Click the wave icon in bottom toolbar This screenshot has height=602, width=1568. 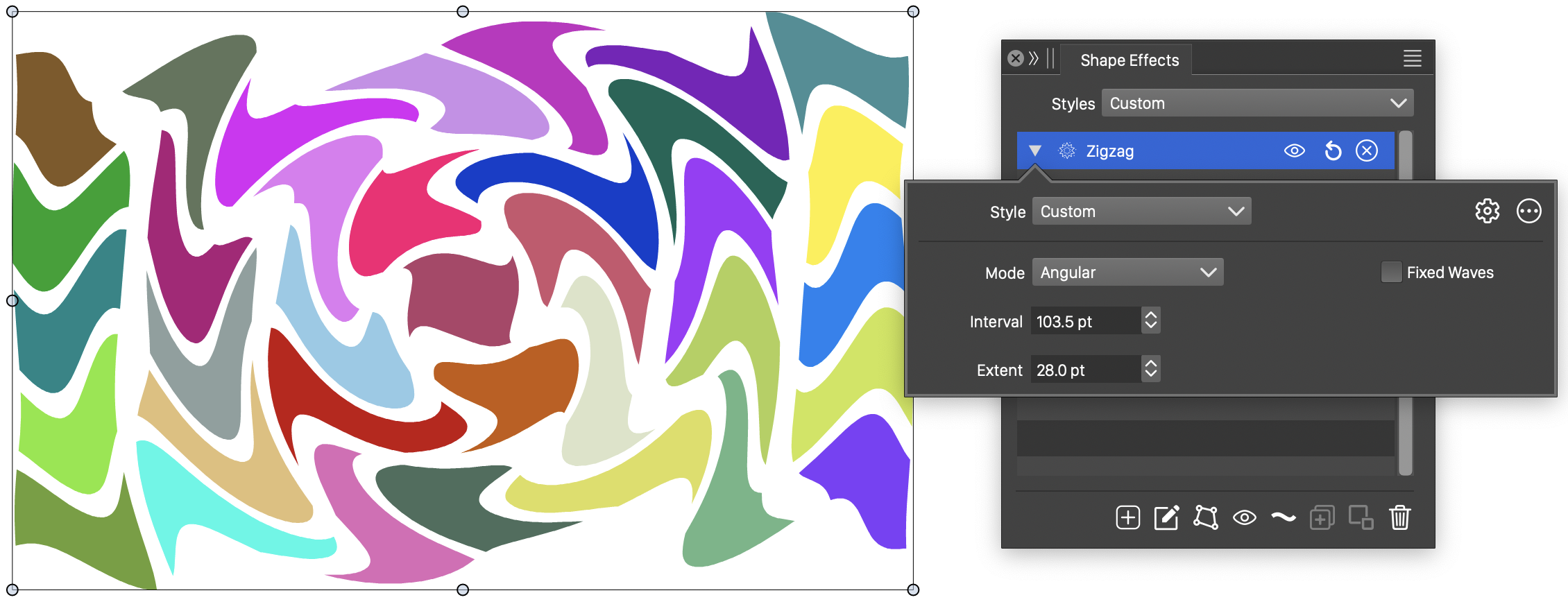pos(1284,517)
